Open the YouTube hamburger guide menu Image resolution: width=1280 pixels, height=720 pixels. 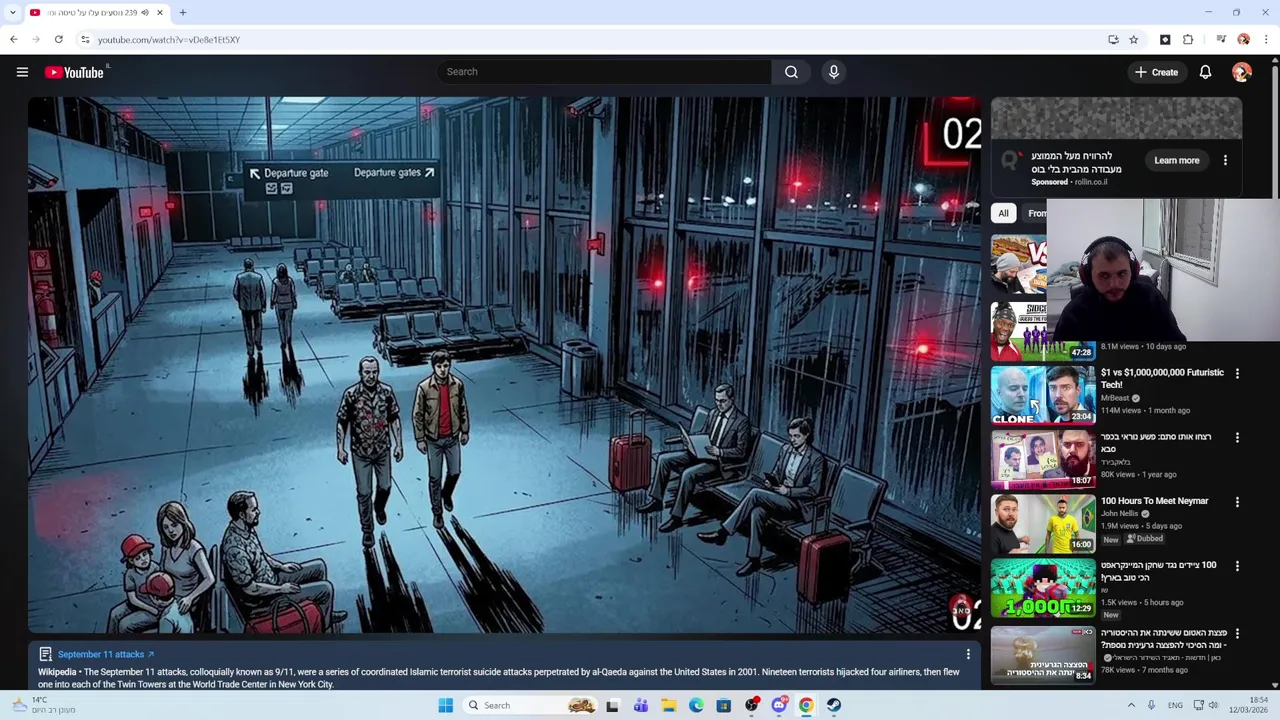tap(22, 72)
